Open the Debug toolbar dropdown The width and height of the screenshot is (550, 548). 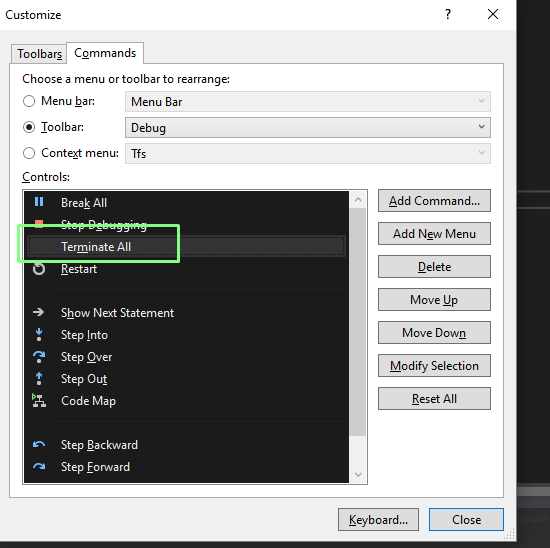[308, 128]
